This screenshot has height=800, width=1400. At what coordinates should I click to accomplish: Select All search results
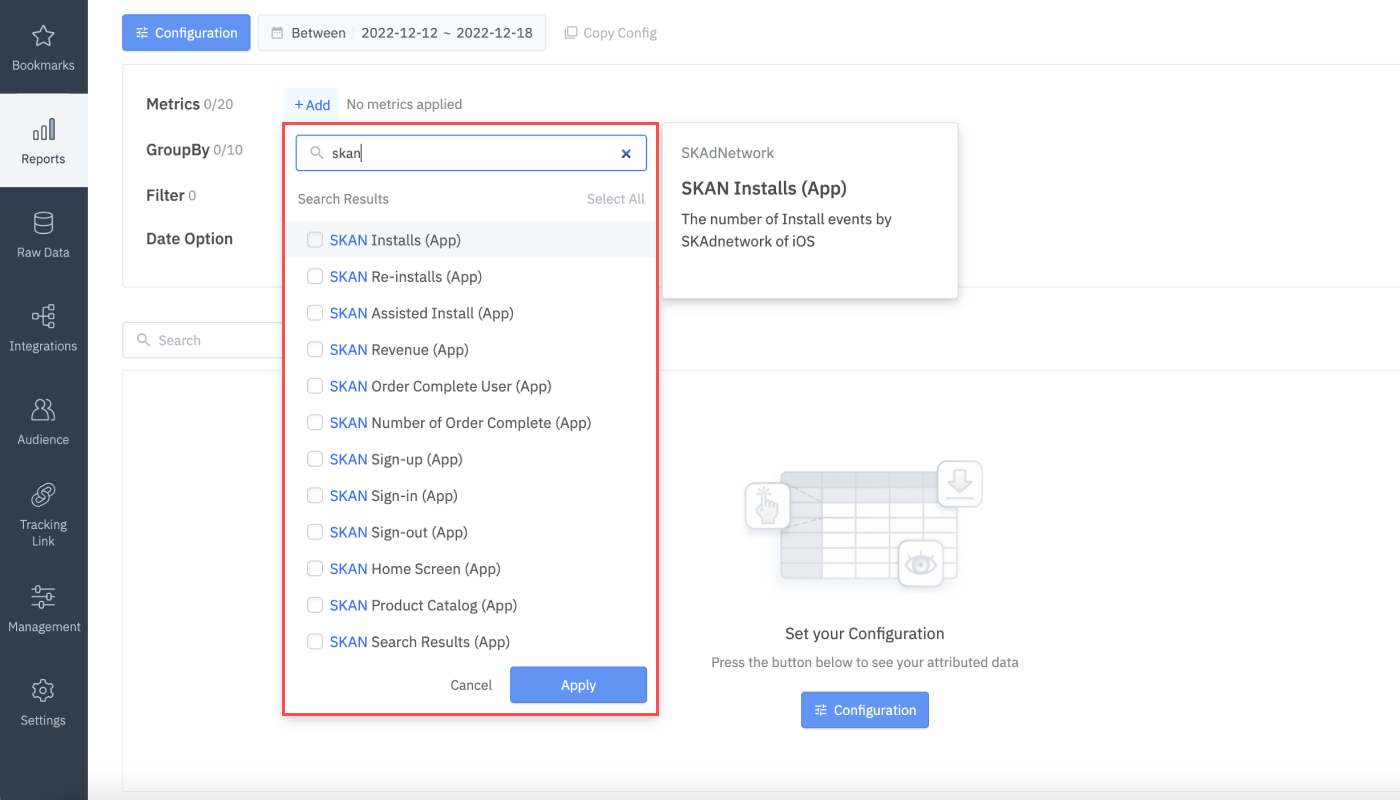pyautogui.click(x=615, y=198)
